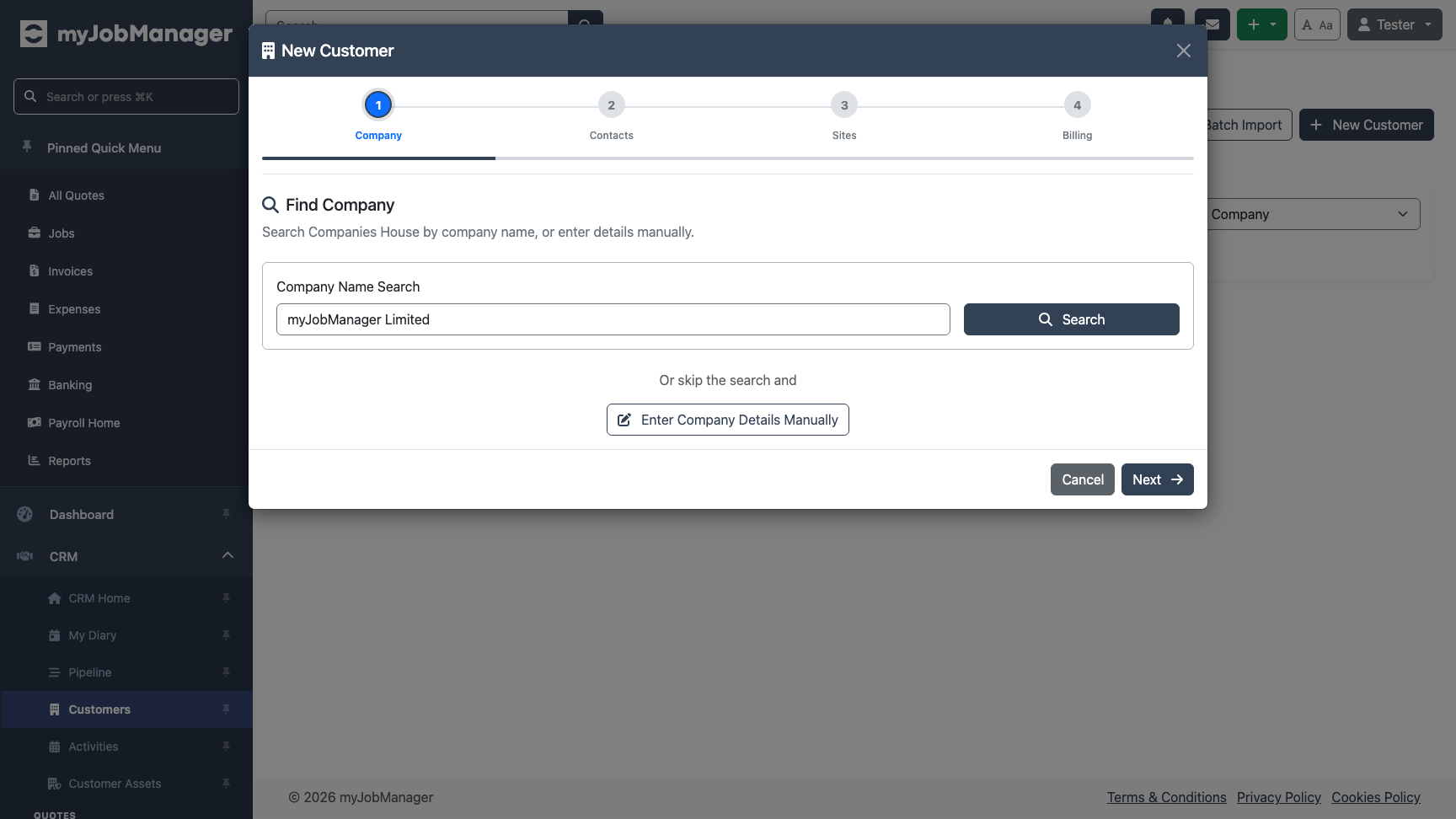The image size is (1456, 819).
Task: Click the sidebar search magnifier icon
Action: click(30, 96)
